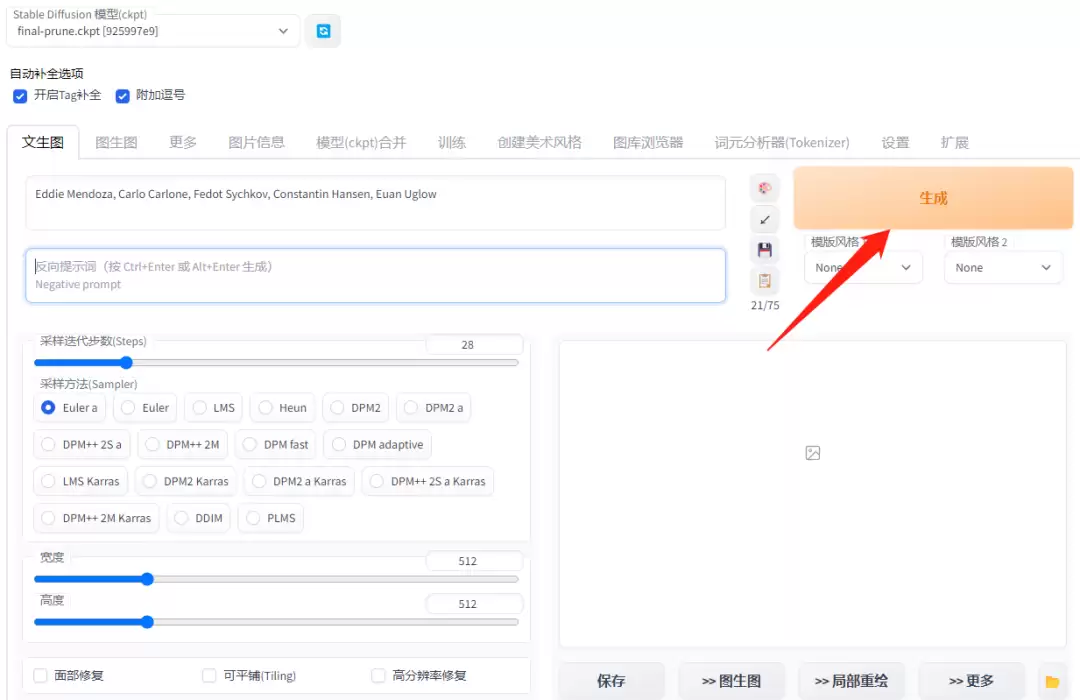The height and width of the screenshot is (700, 1080).
Task: Switch to the 图生图 tab
Action: [116, 143]
